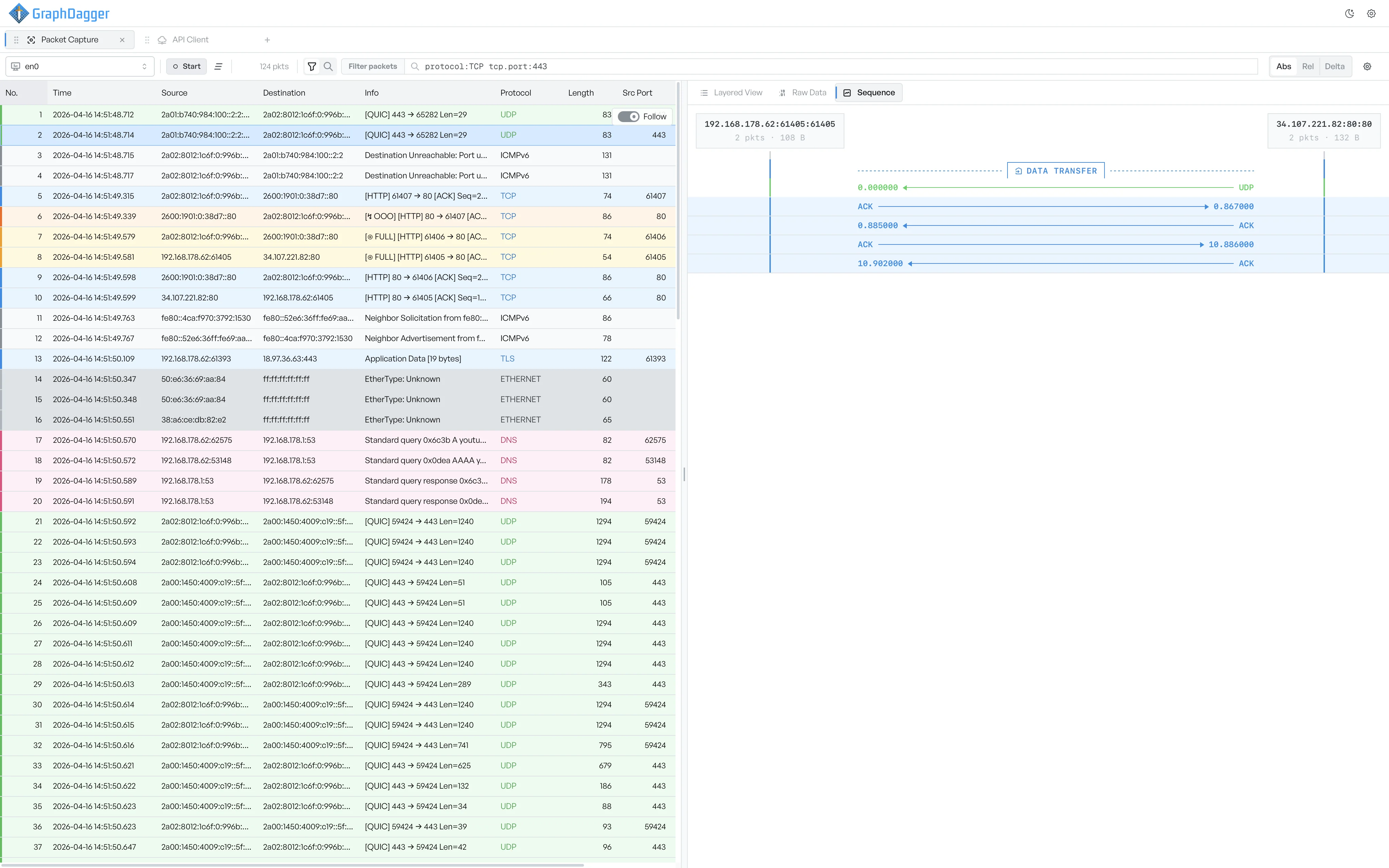The height and width of the screenshot is (868, 1389).
Task: Select the Packet Capture tab
Action: [x=70, y=40]
